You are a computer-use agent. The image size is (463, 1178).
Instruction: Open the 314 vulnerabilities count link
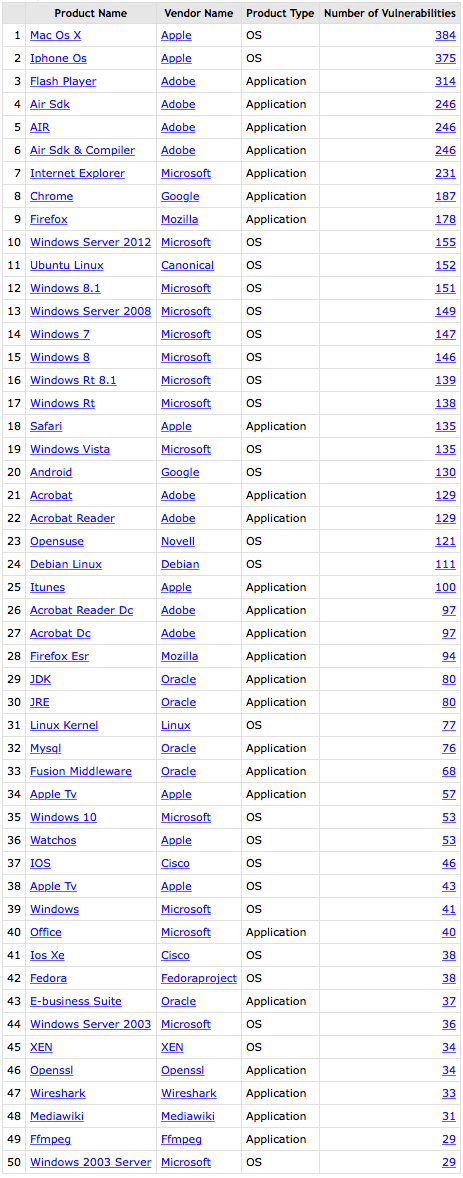[x=445, y=81]
